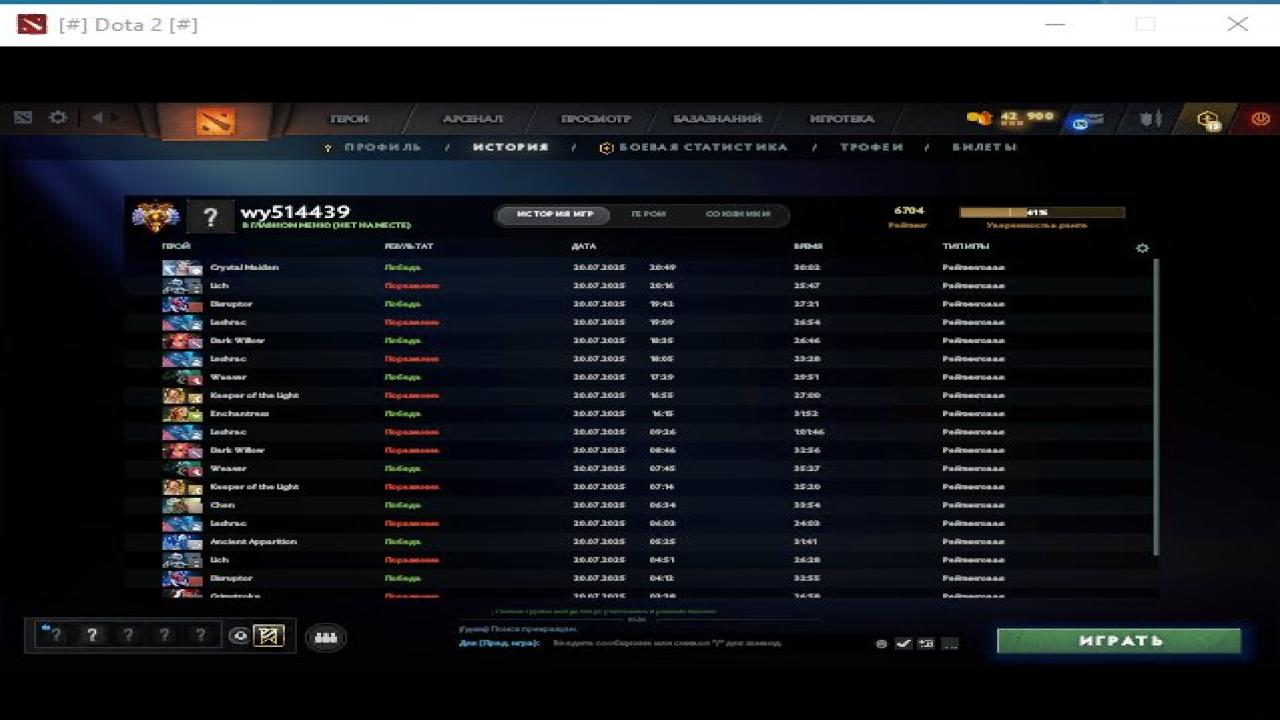Open match table settings gear icon

tap(1142, 248)
